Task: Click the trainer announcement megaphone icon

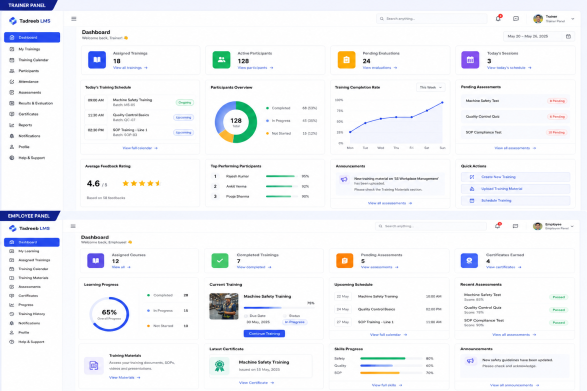Action: 344,180
